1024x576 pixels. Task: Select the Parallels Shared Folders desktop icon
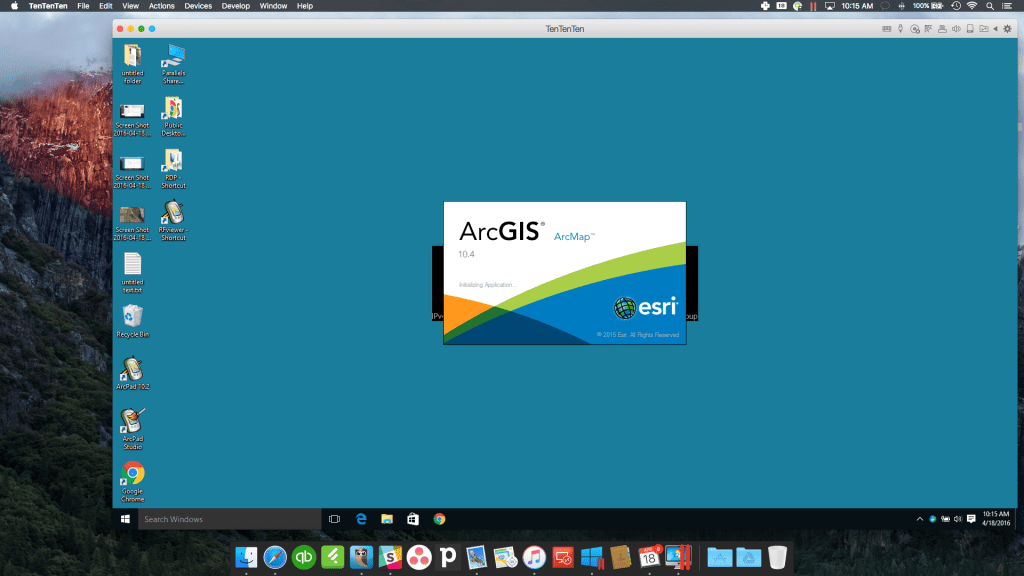(x=173, y=64)
